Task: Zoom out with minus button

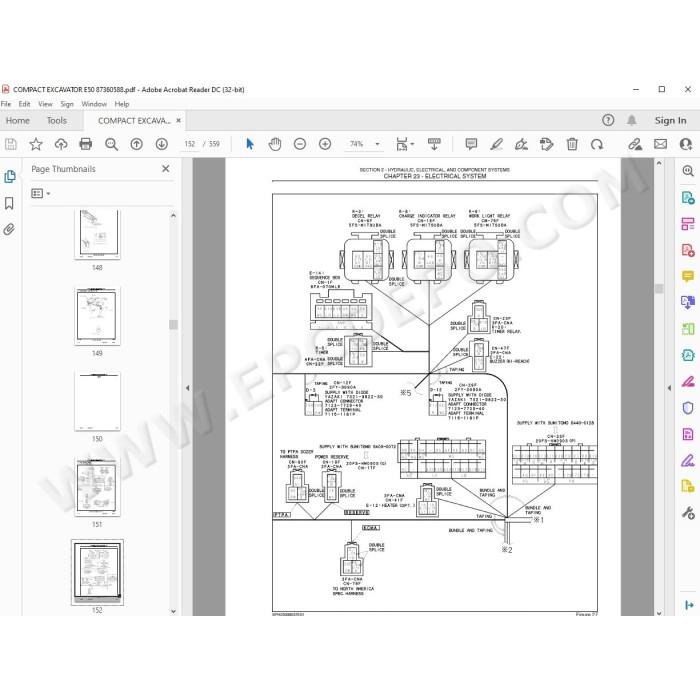Action: tap(300, 144)
